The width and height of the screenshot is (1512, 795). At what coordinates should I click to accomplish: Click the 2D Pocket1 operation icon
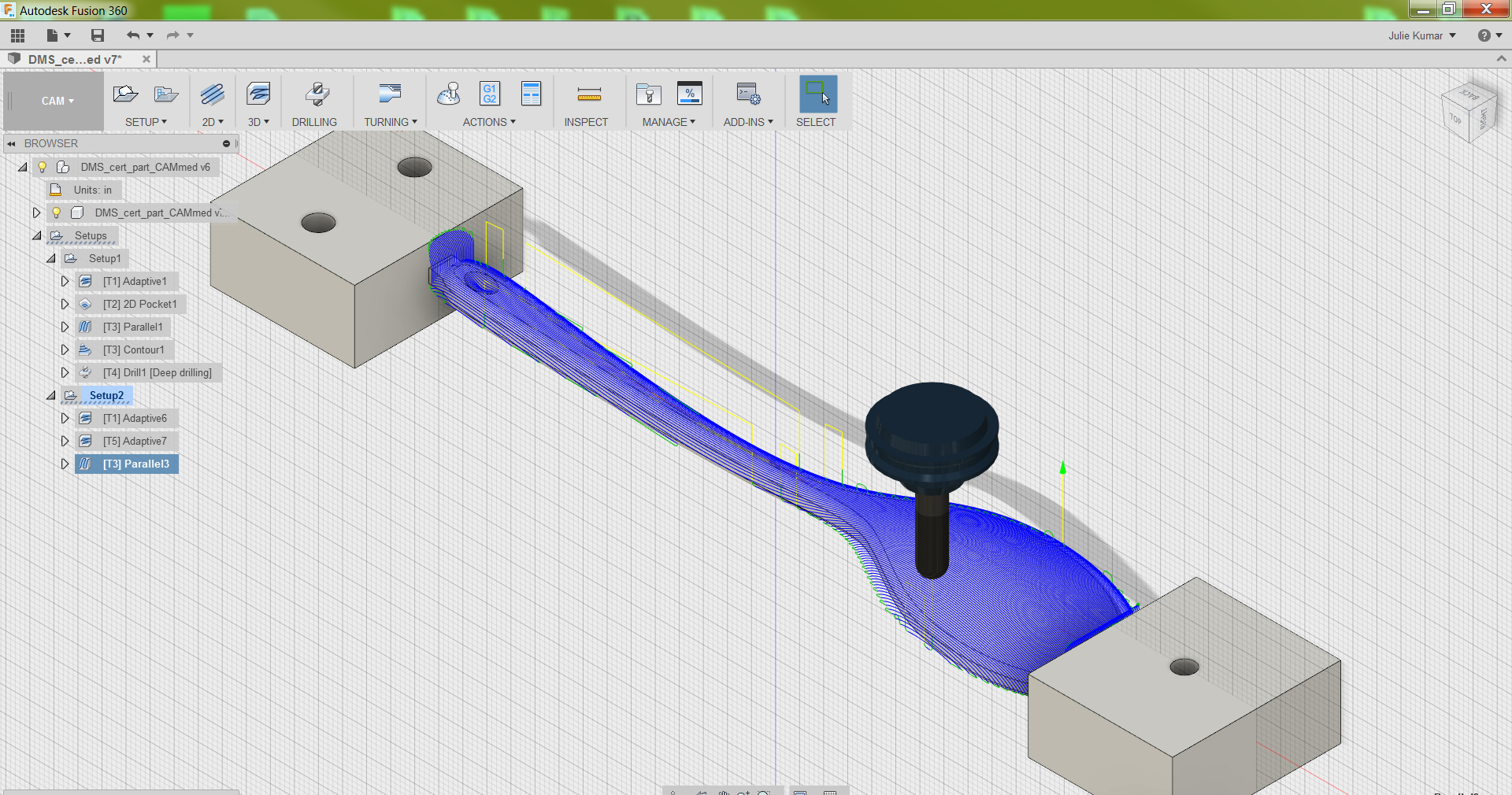pyautogui.click(x=86, y=304)
